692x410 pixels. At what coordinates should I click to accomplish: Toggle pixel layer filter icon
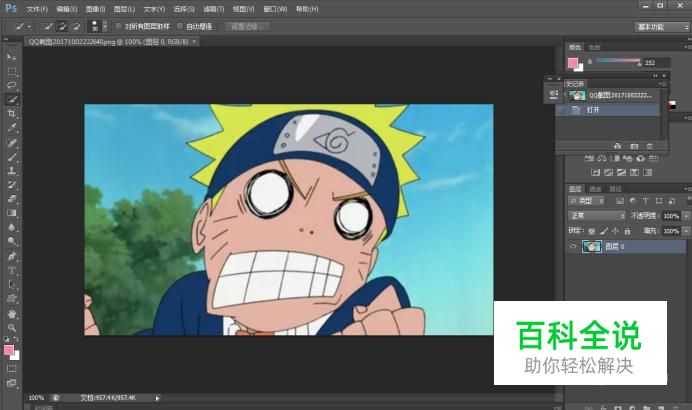(620, 201)
